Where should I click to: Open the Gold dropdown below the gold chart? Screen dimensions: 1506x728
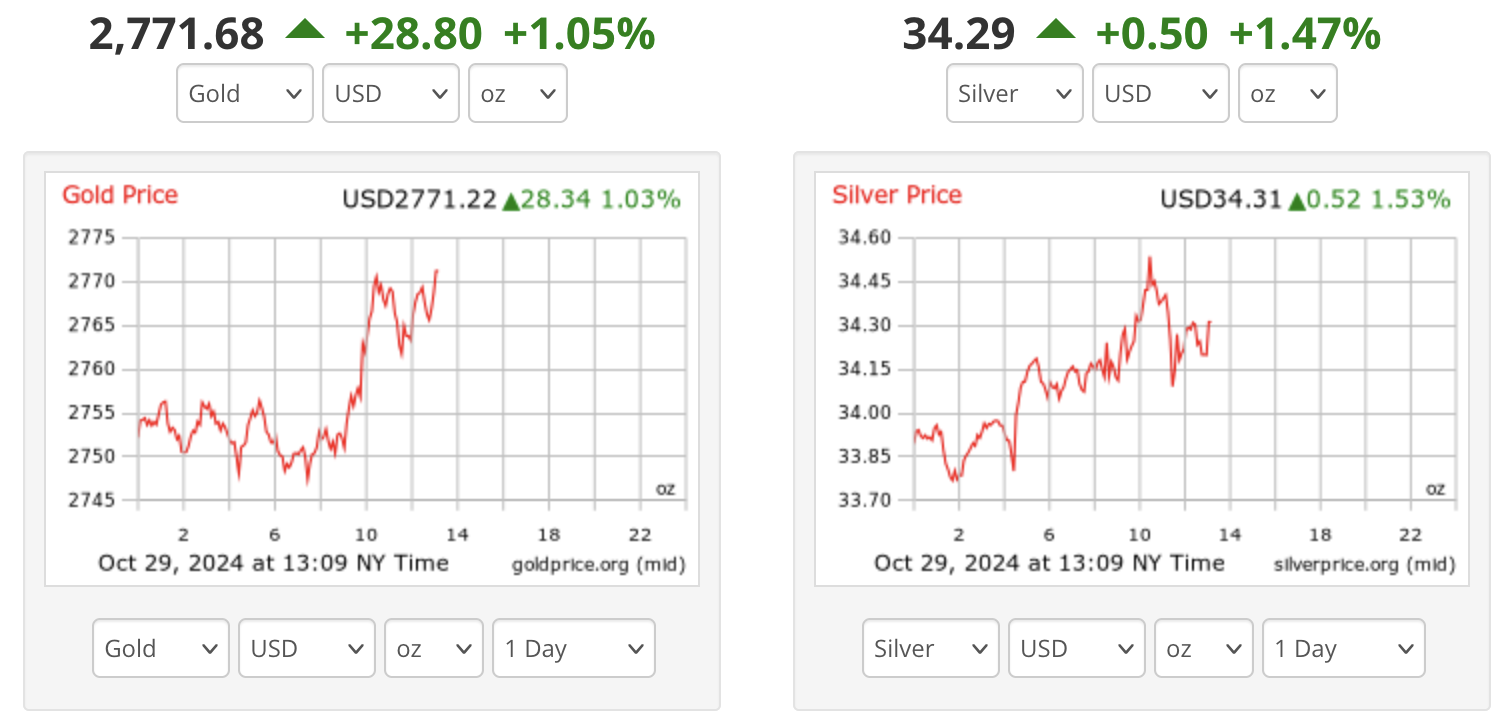coord(161,649)
